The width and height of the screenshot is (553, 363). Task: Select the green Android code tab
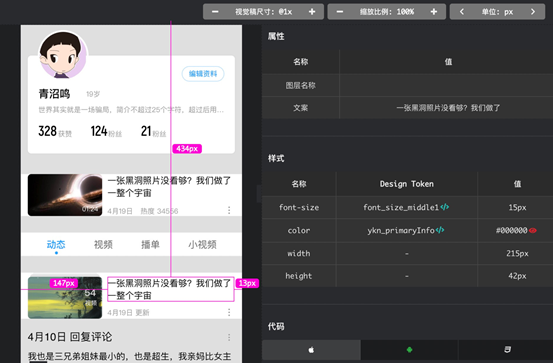[409, 350]
